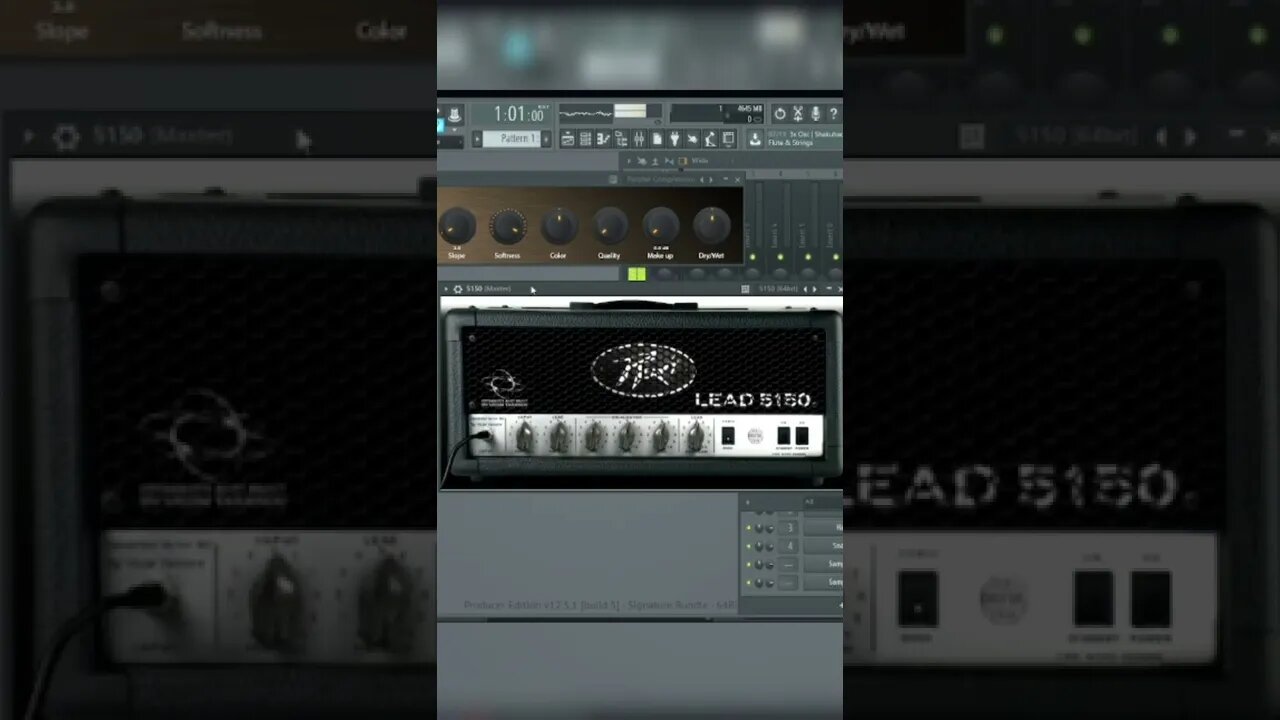Click the orange square mixer toolbar icon
Viewport: 1280px width, 720px height.
[x=681, y=161]
